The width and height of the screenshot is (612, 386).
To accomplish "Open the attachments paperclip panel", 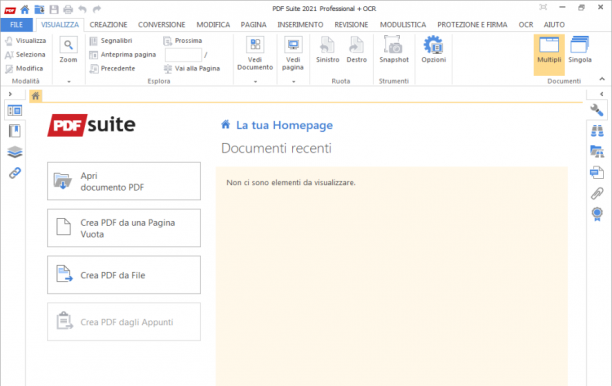I will (x=597, y=193).
